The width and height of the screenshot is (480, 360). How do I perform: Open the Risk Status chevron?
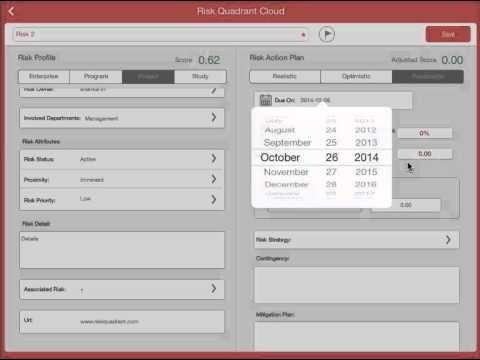click(214, 159)
